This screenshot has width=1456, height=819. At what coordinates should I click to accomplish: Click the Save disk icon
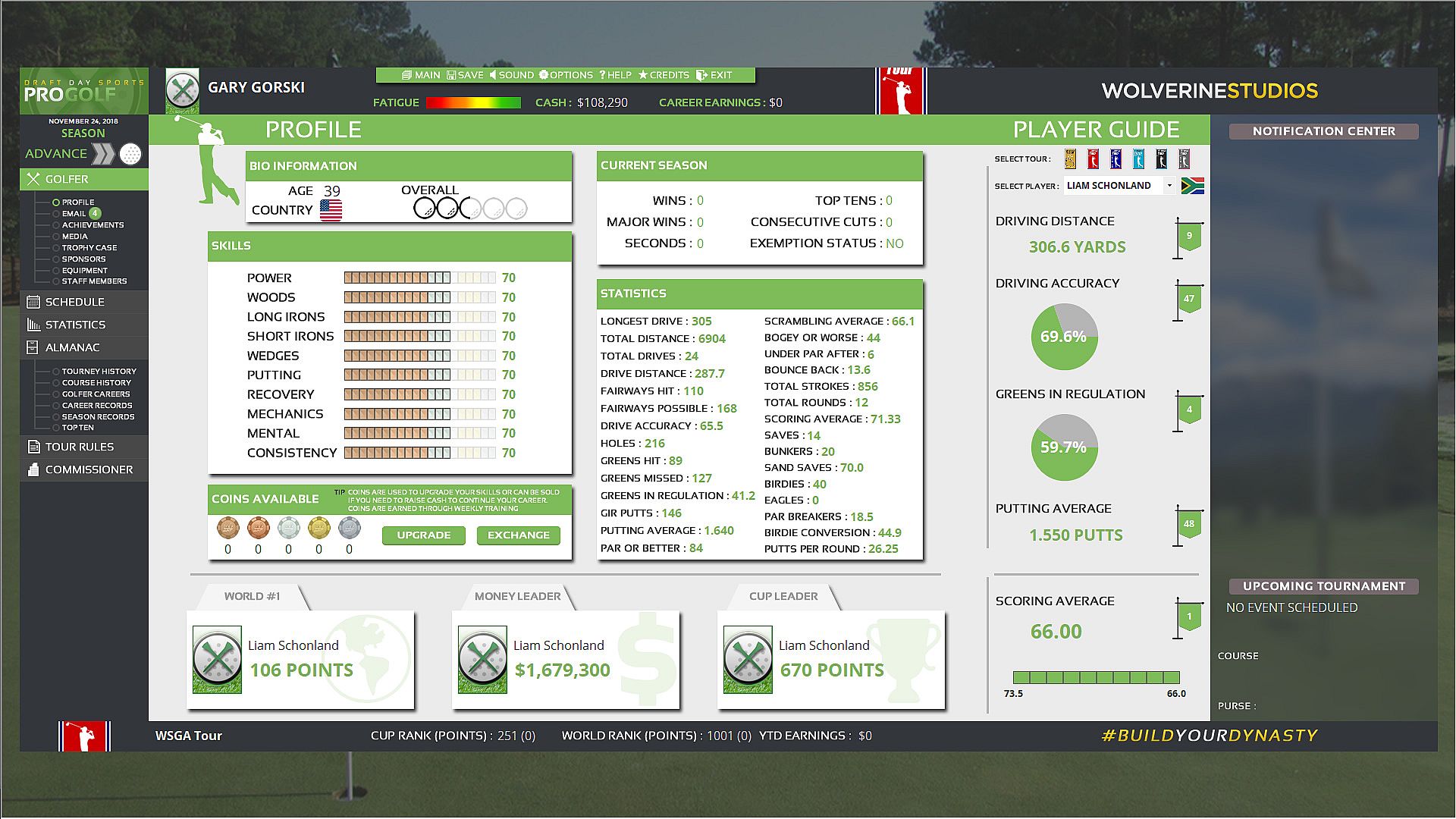click(451, 75)
